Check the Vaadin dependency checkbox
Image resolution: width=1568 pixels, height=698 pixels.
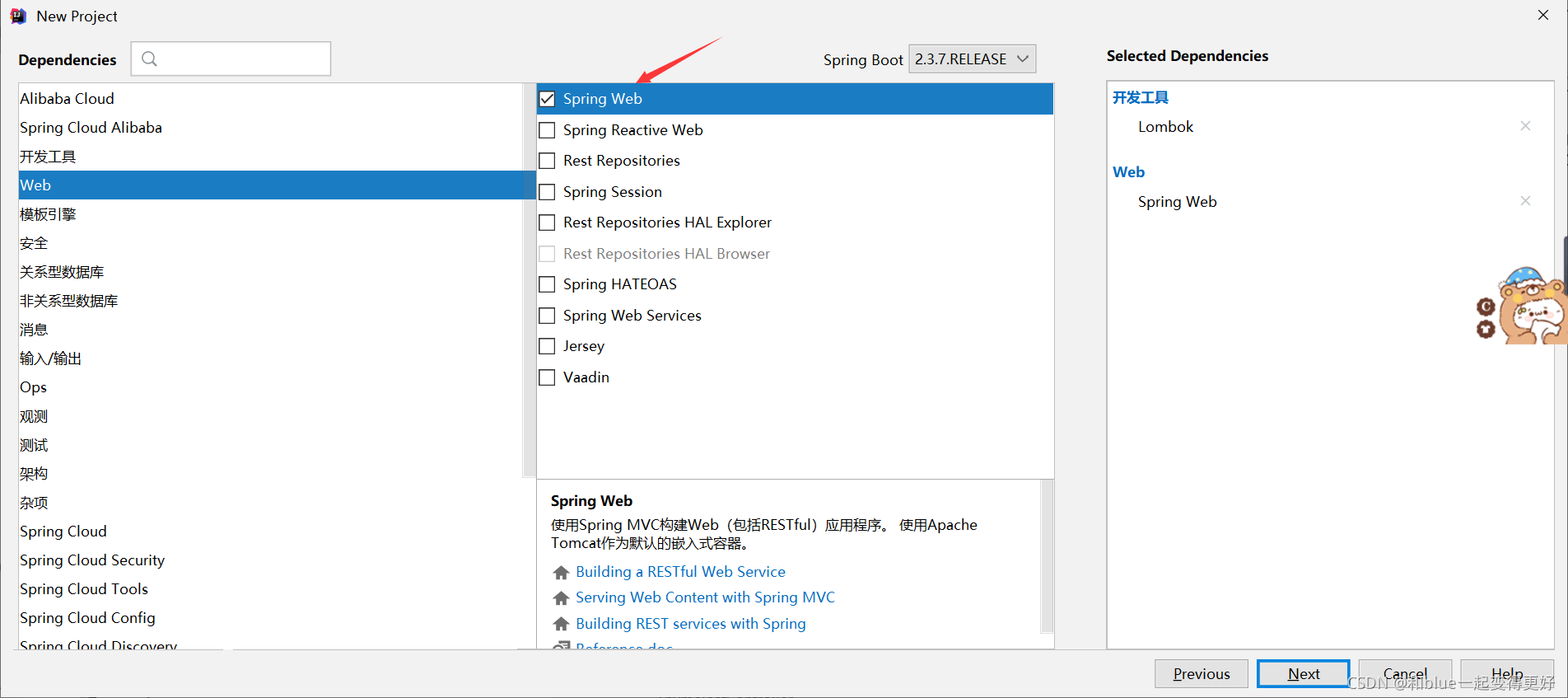(547, 377)
